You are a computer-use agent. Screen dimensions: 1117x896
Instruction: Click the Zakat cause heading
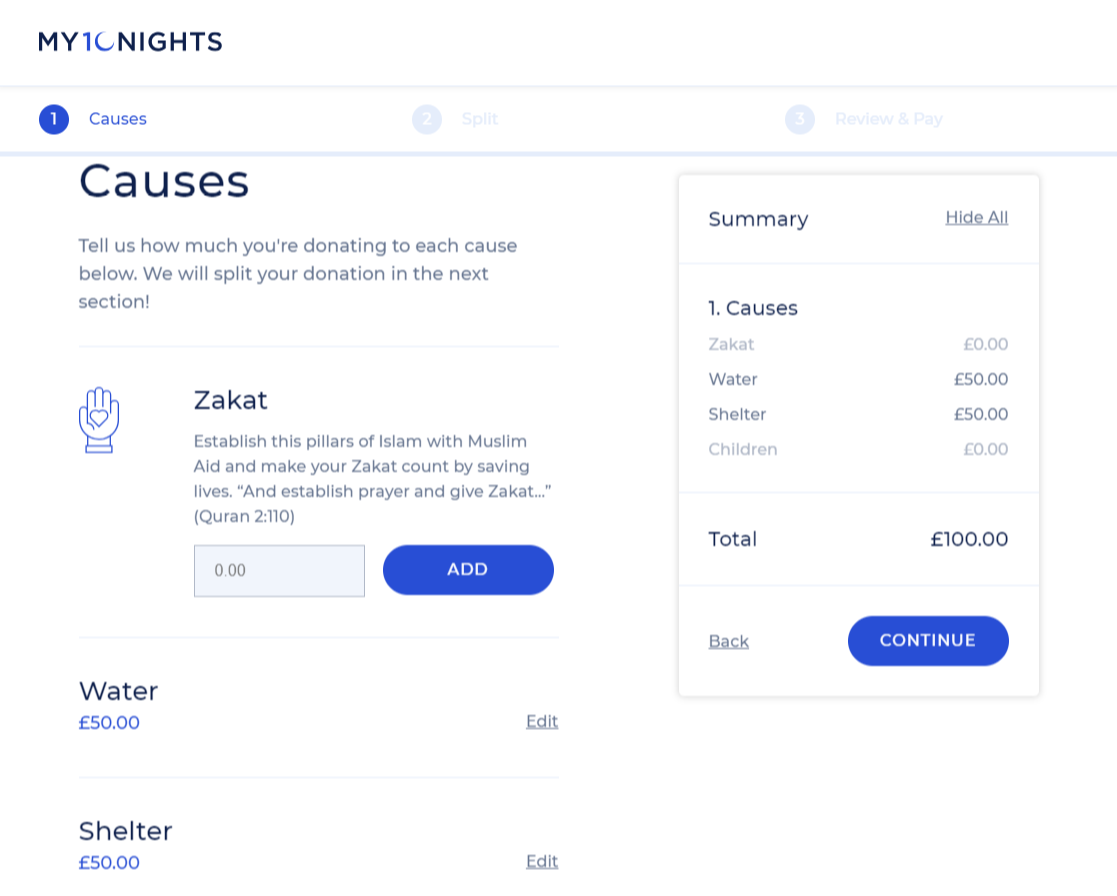231,400
